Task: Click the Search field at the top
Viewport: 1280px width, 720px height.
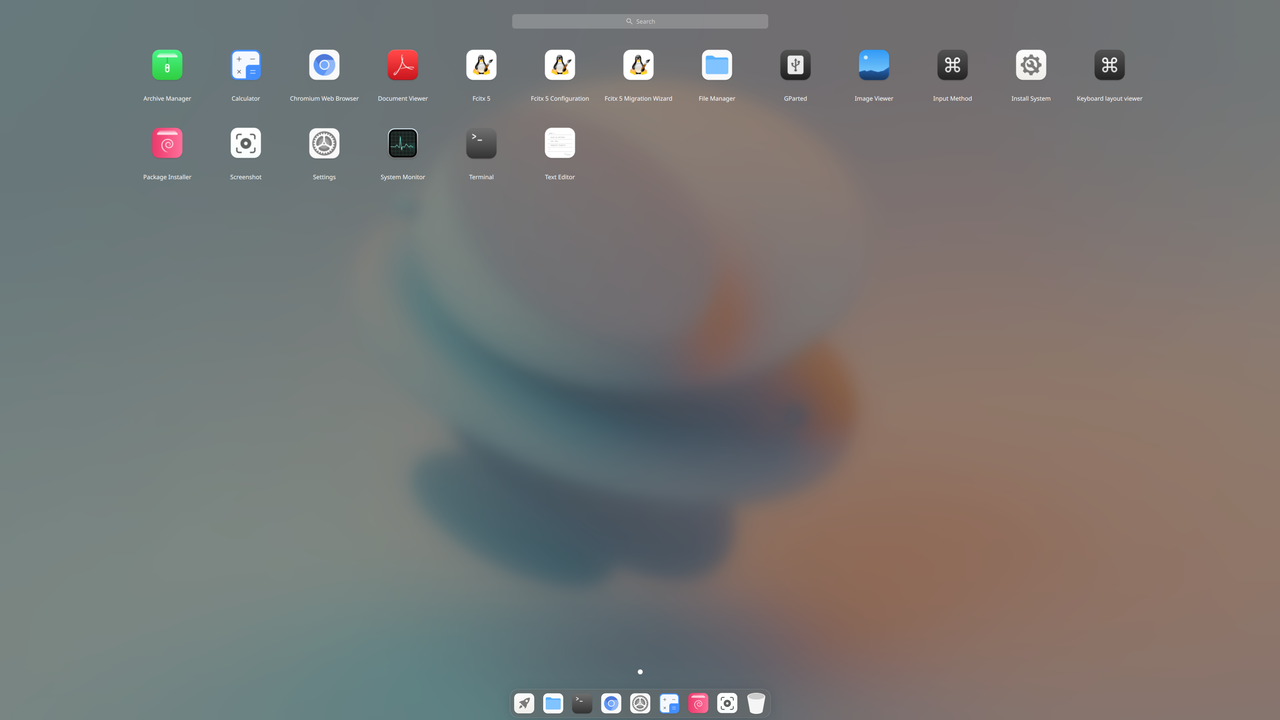Action: (640, 20)
